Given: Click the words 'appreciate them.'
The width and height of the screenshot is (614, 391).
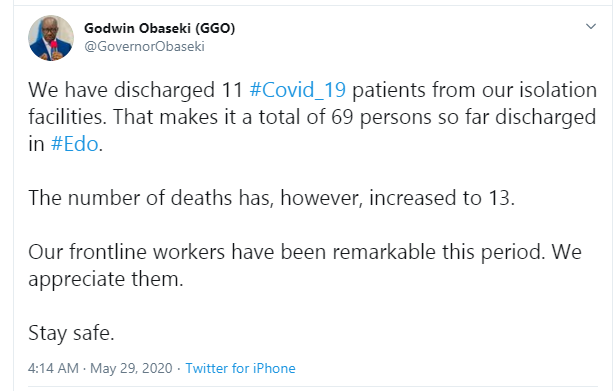Looking at the screenshot, I should pos(106,279).
